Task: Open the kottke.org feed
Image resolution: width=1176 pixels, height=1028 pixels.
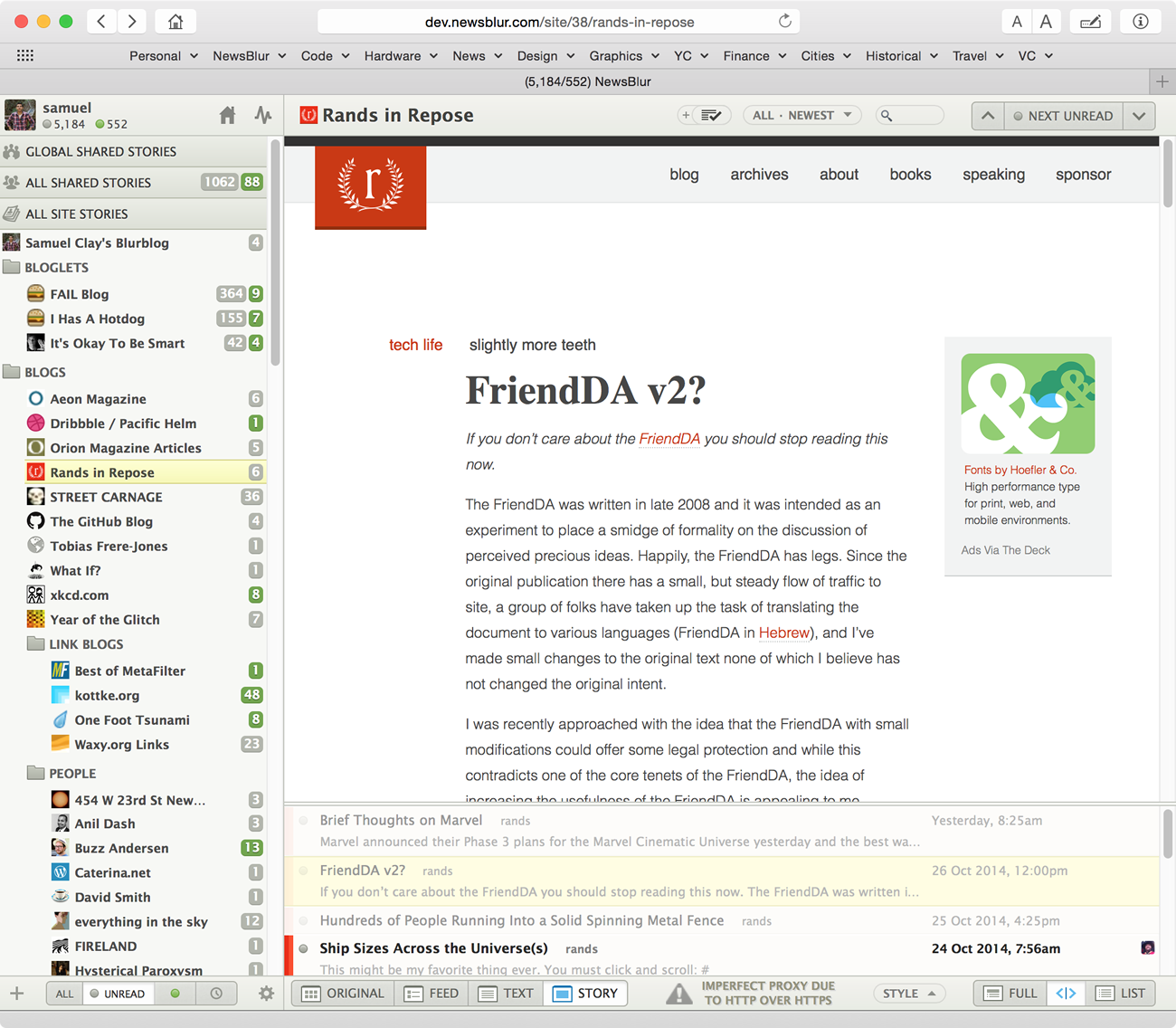Action: [157, 695]
